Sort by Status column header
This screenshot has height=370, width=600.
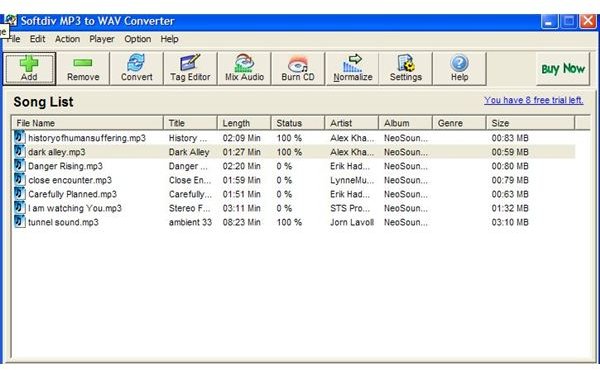(298, 123)
